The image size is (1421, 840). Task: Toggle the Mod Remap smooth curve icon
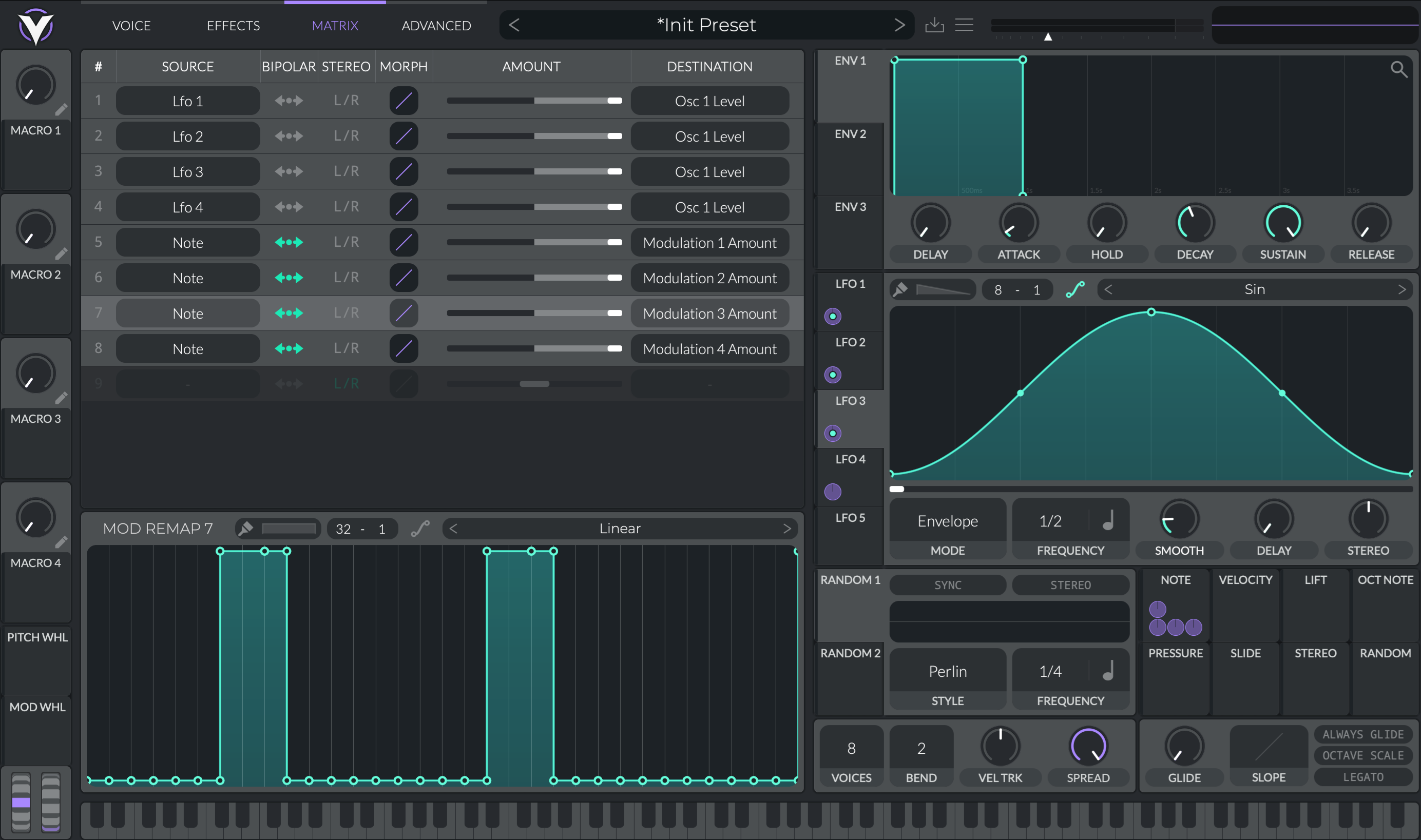(420, 529)
